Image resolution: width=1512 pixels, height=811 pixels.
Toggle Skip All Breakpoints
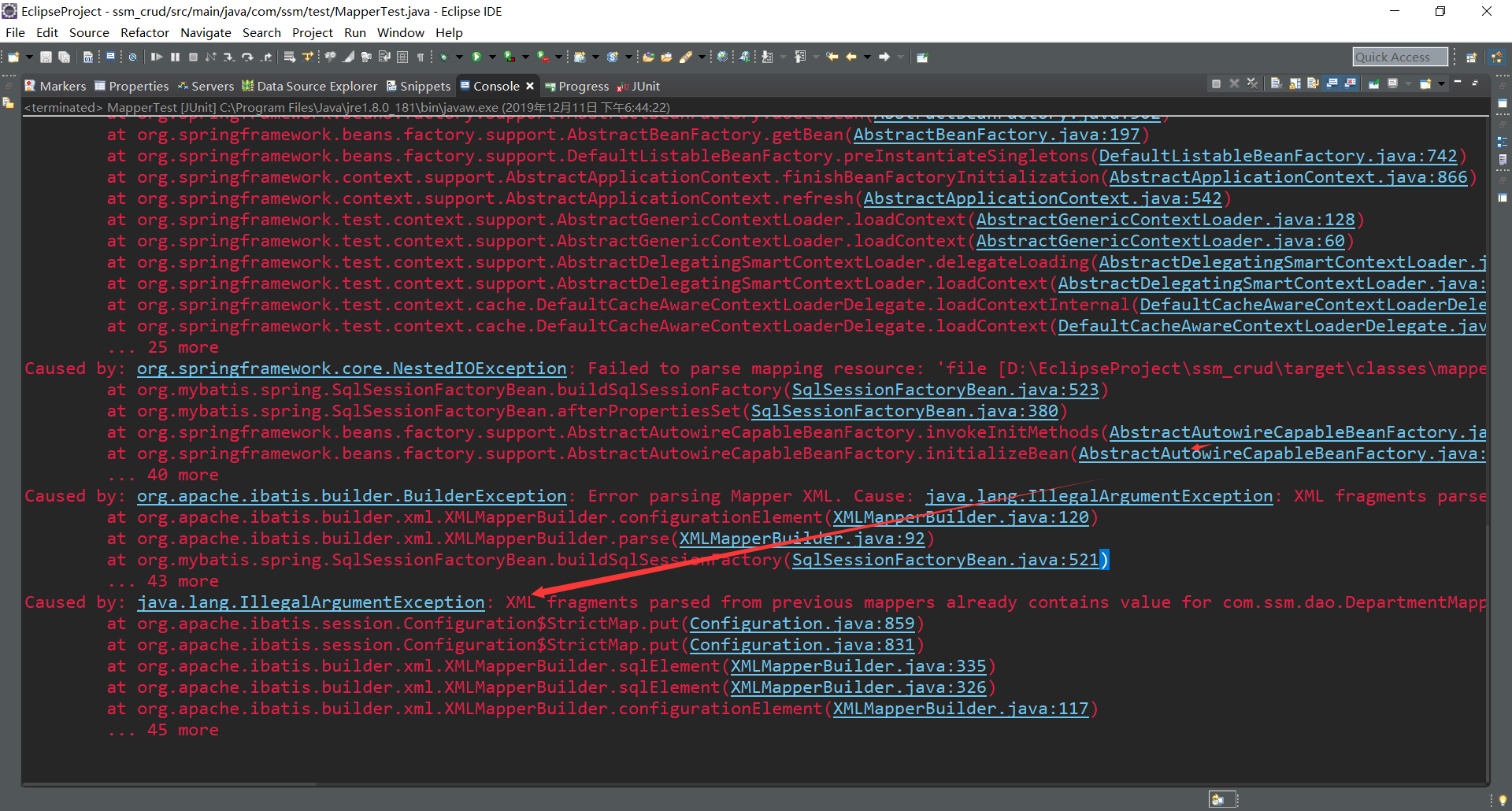point(132,57)
